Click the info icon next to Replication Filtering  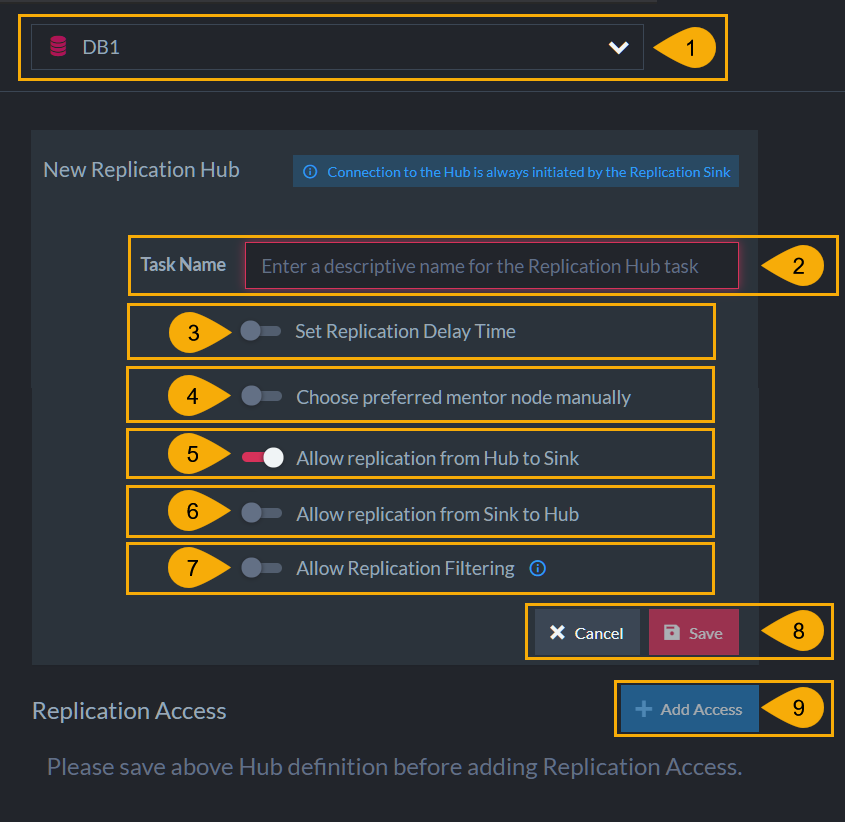coord(537,568)
